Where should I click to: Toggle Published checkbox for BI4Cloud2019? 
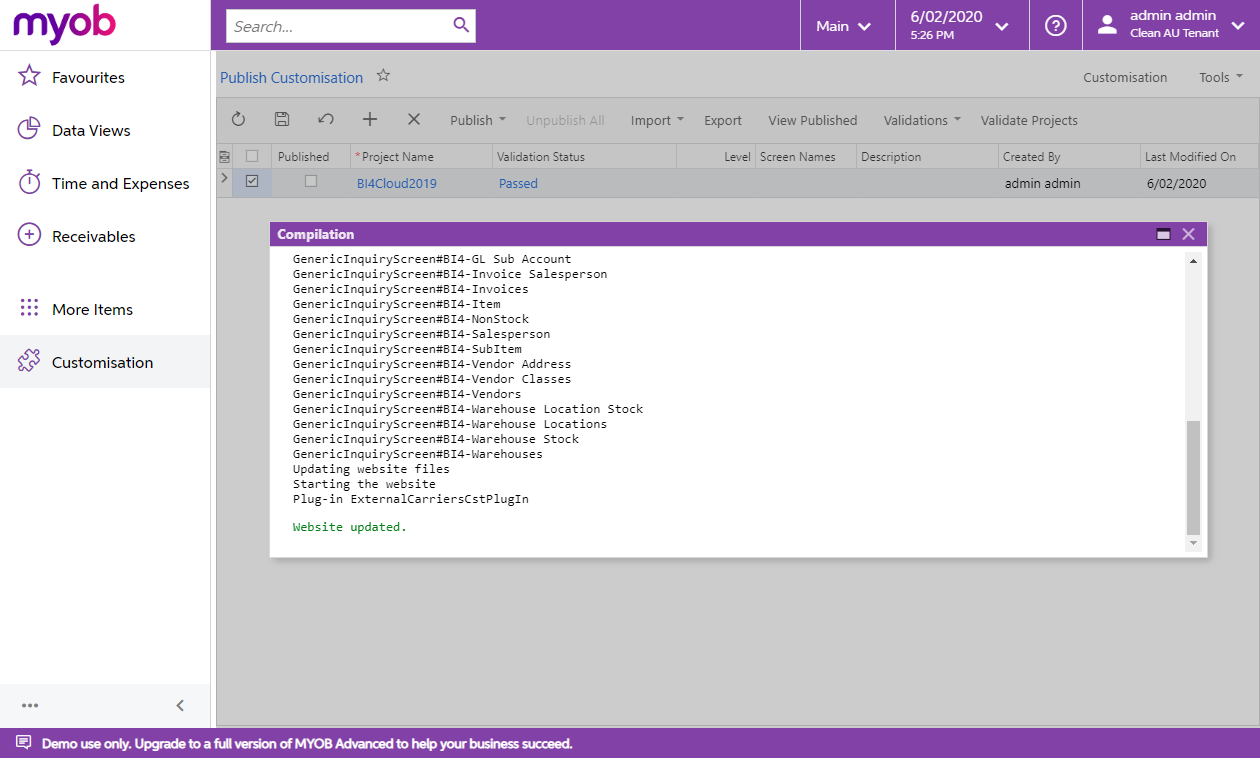point(311,182)
